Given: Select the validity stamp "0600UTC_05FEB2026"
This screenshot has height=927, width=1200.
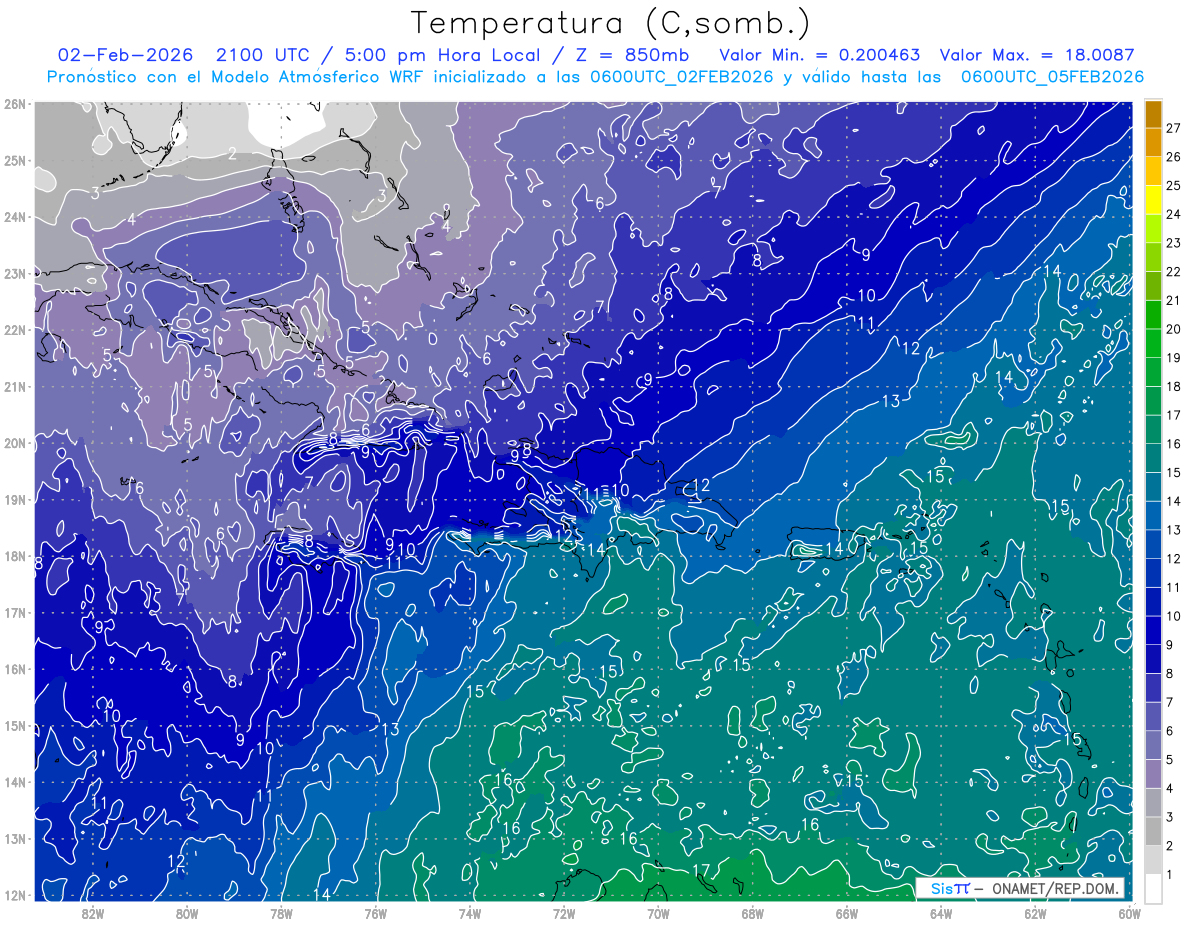Looking at the screenshot, I should (1052, 77).
